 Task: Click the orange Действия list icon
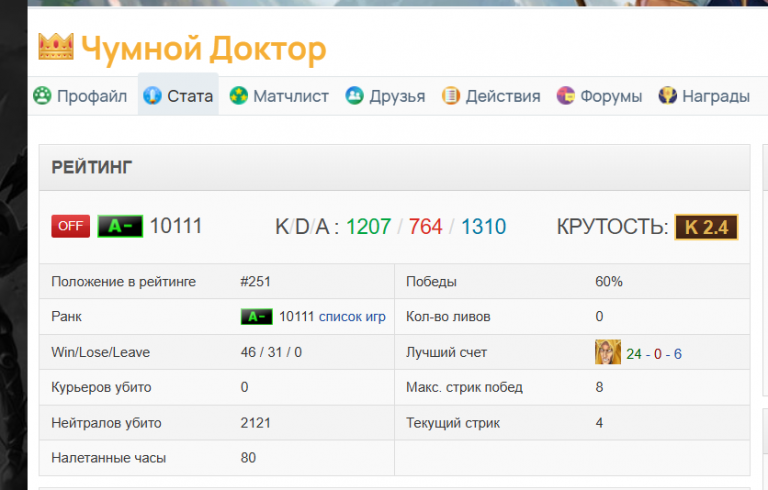tap(451, 95)
